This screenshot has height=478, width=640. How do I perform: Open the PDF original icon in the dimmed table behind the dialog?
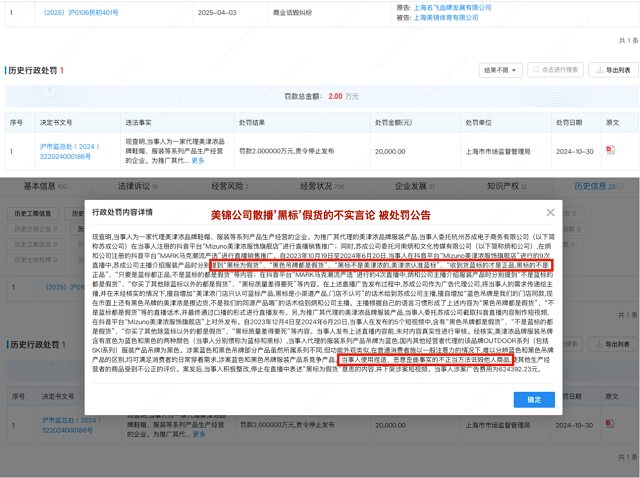click(x=610, y=423)
